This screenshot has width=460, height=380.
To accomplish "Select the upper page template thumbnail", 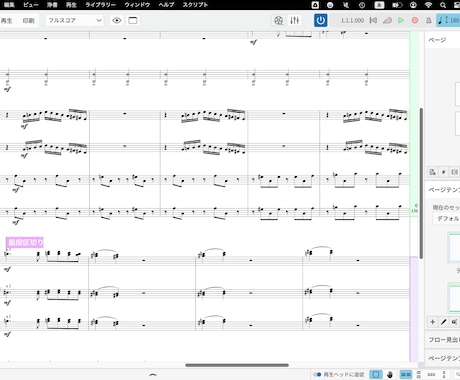I will (454, 247).
